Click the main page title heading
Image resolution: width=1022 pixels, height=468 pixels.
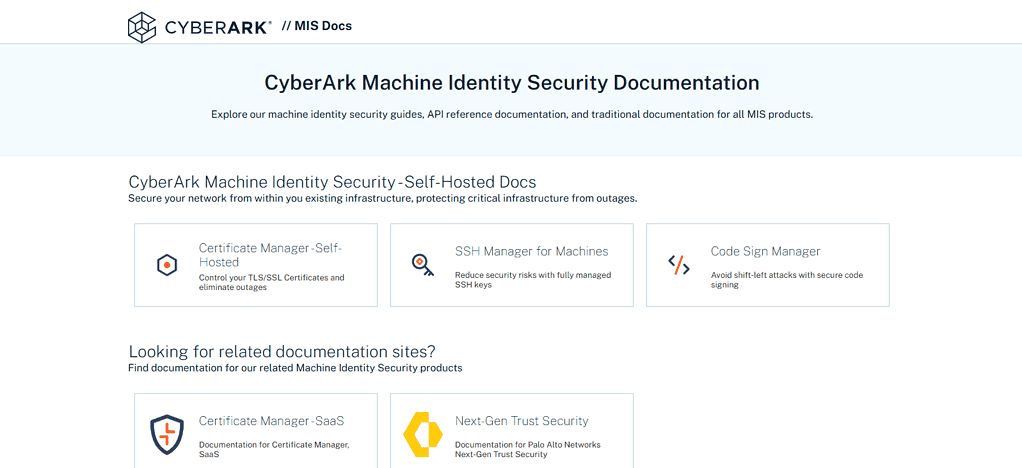(512, 83)
